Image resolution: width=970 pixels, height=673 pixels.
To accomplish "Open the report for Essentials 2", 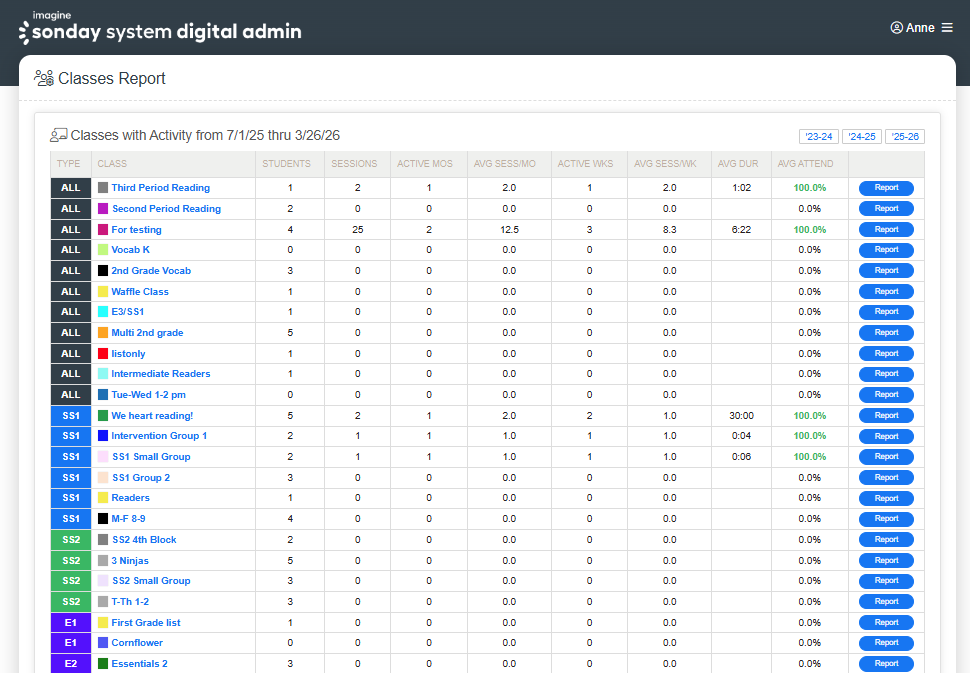I will [x=886, y=663].
